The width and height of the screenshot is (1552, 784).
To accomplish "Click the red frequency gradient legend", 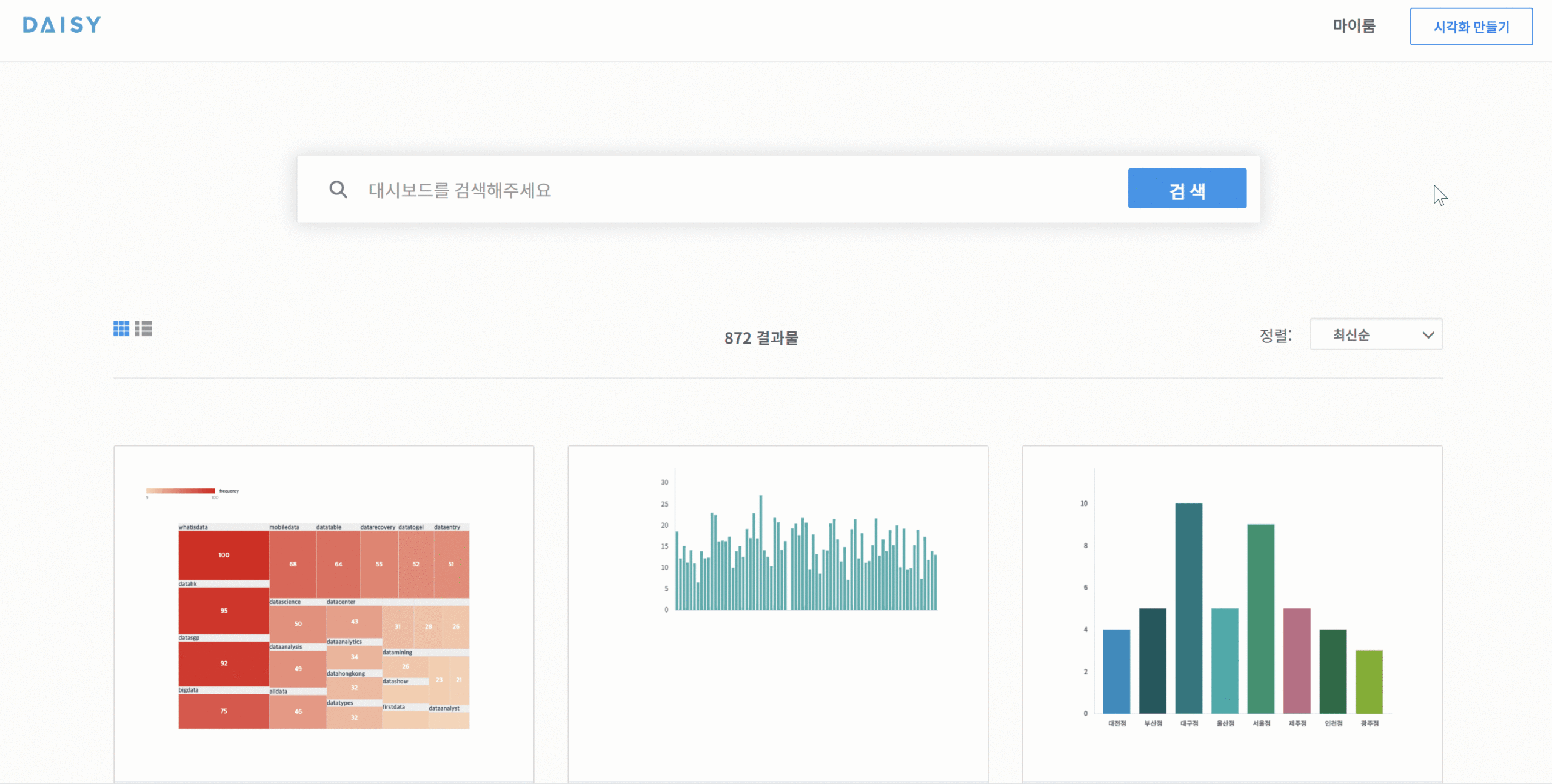I will [180, 491].
